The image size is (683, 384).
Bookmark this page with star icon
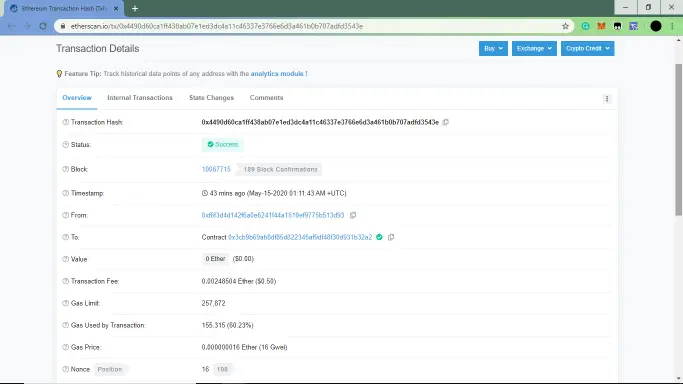point(565,26)
